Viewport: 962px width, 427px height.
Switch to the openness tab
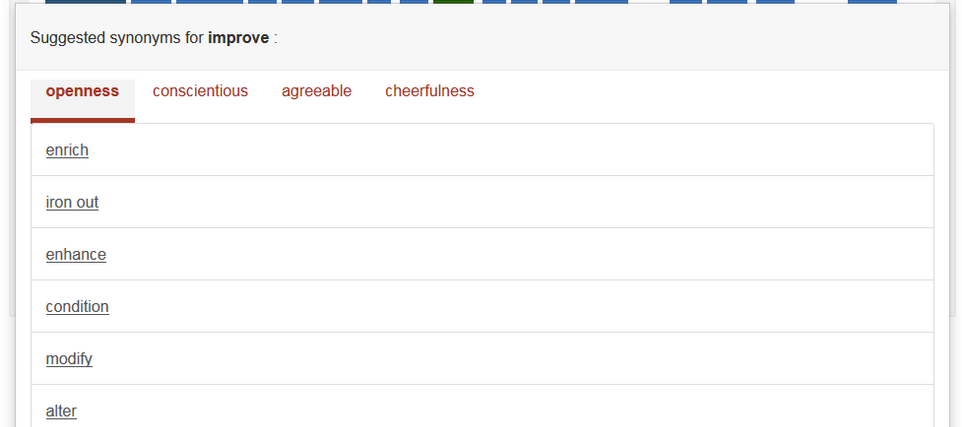[82, 91]
